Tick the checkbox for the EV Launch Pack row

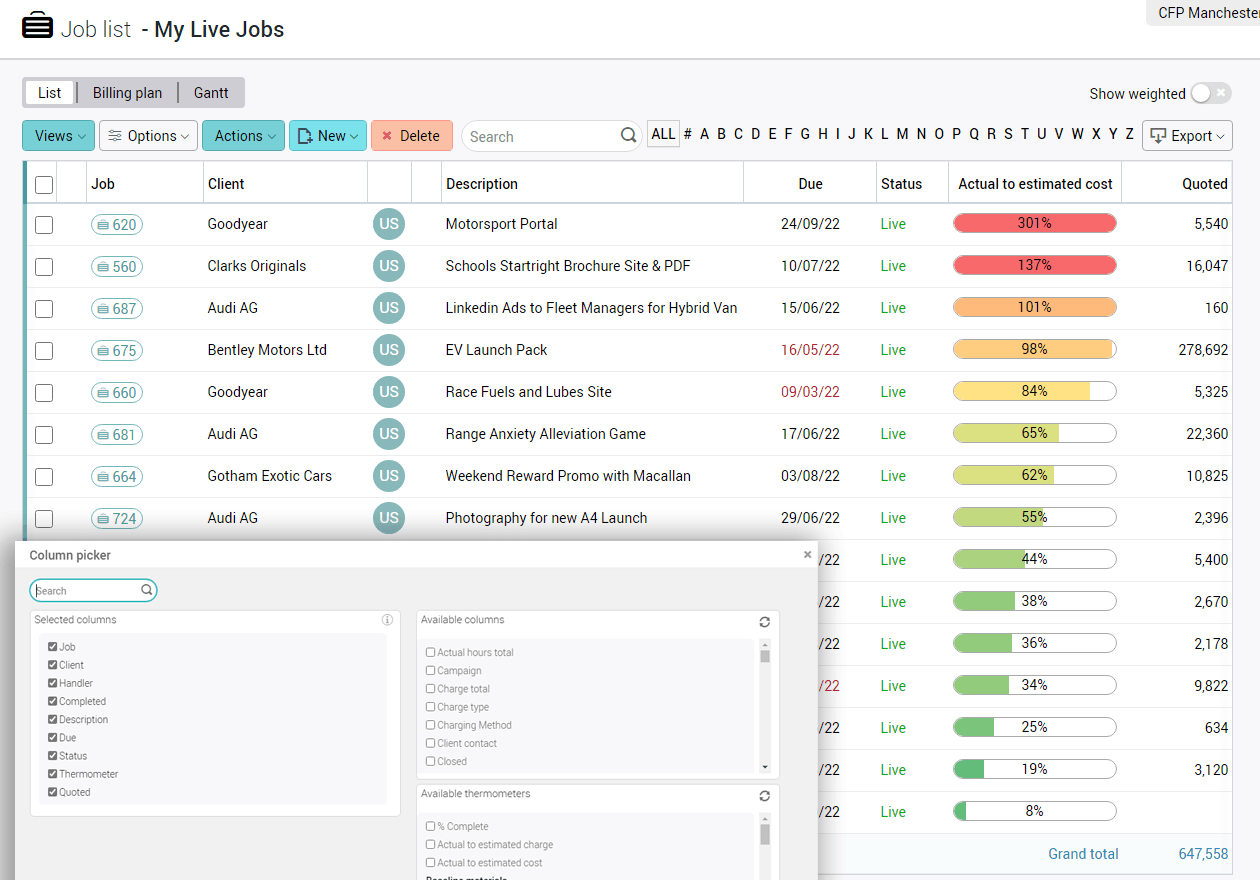point(44,351)
